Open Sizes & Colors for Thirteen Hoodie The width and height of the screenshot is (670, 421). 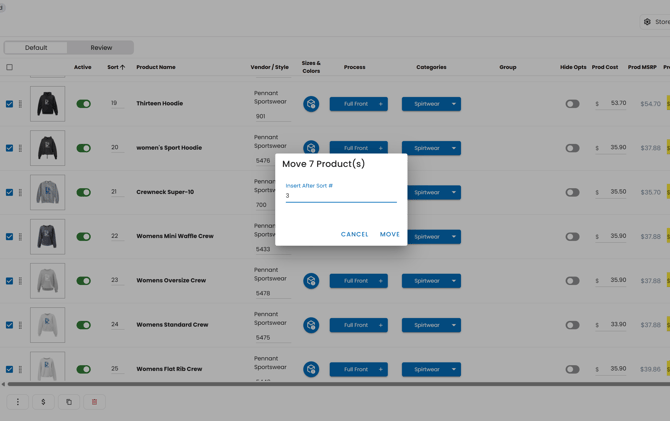click(311, 104)
